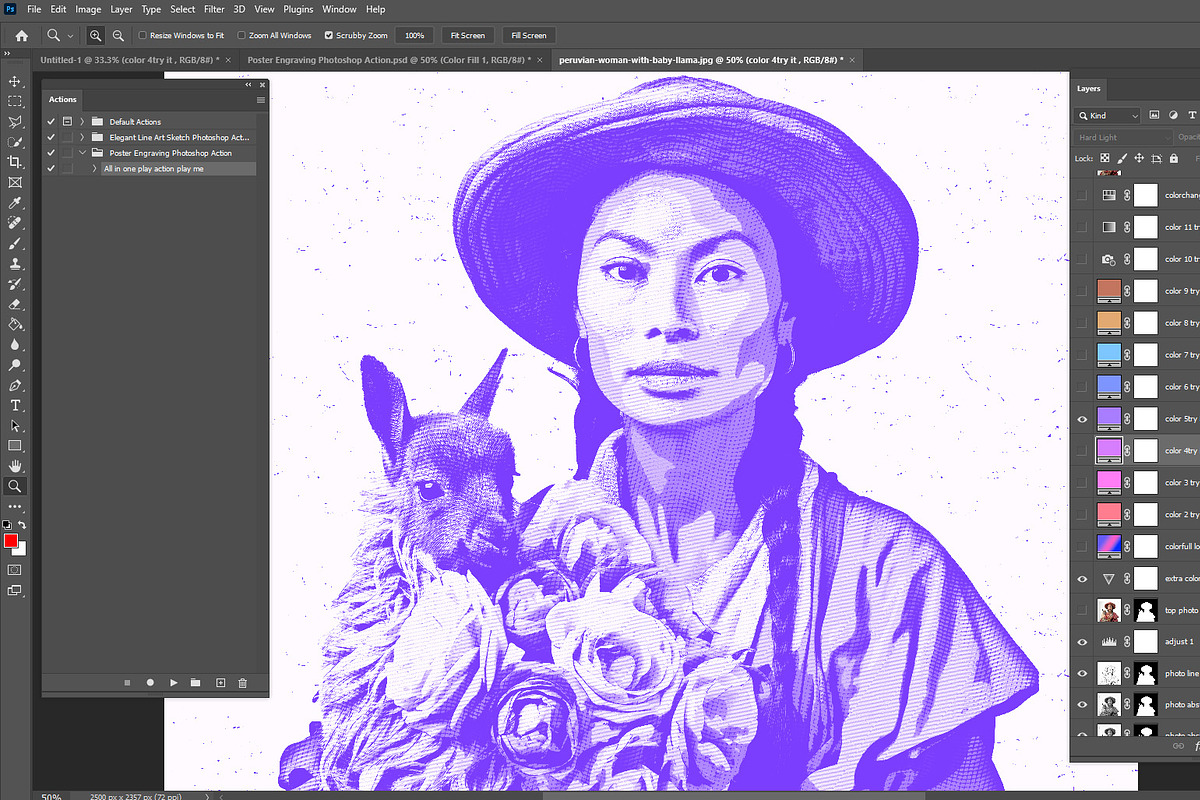1200x800 pixels.
Task: Swap foreground and background colors
Action: point(22,525)
